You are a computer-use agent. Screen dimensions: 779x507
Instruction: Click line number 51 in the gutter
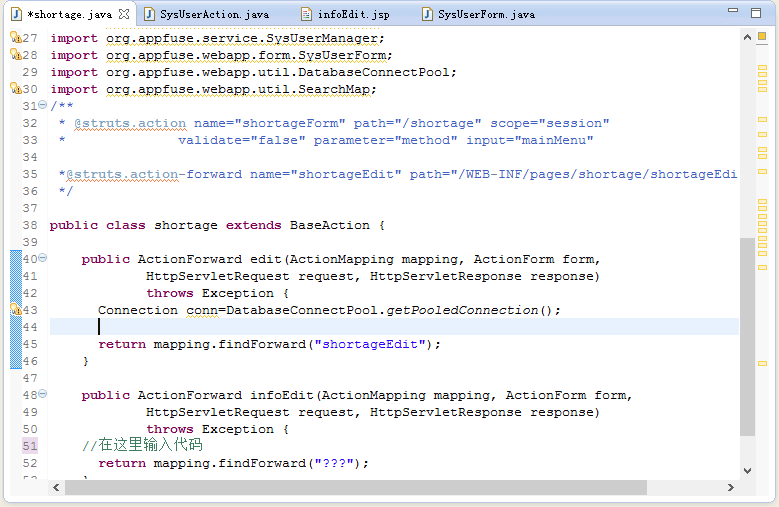30,446
